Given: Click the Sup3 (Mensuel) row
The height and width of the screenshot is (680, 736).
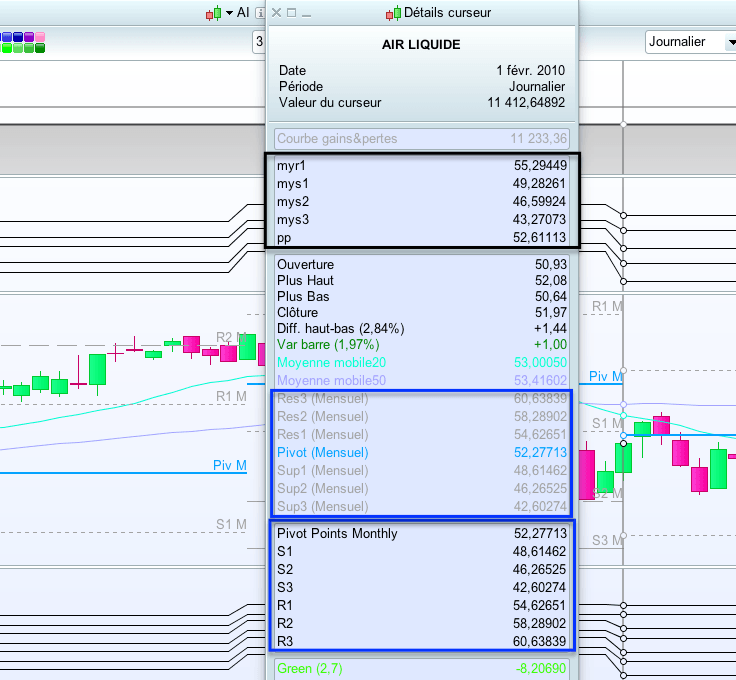Looking at the screenshot, I should coord(422,506).
